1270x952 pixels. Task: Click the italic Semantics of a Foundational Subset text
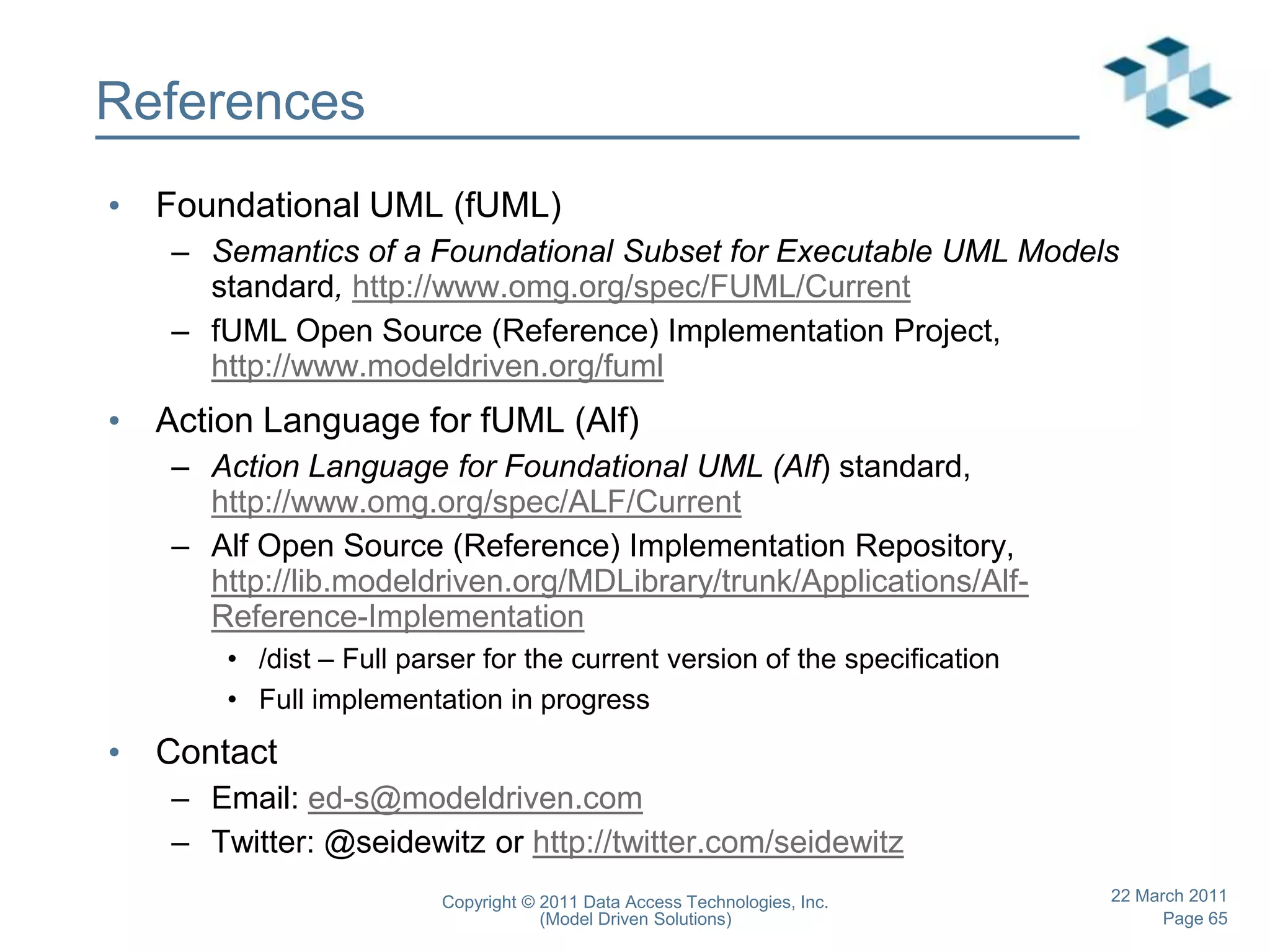(x=665, y=252)
